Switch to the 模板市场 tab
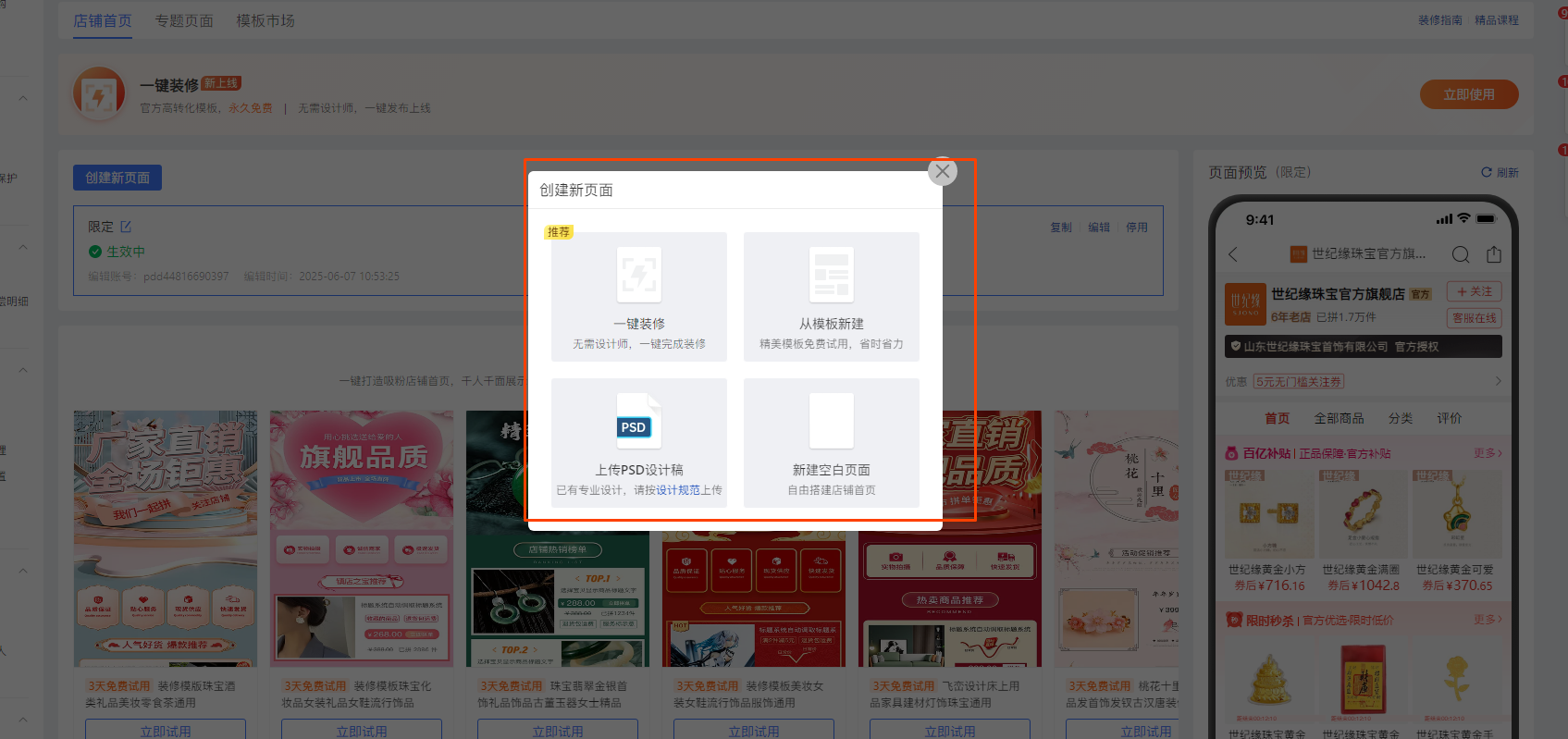 pyautogui.click(x=265, y=20)
